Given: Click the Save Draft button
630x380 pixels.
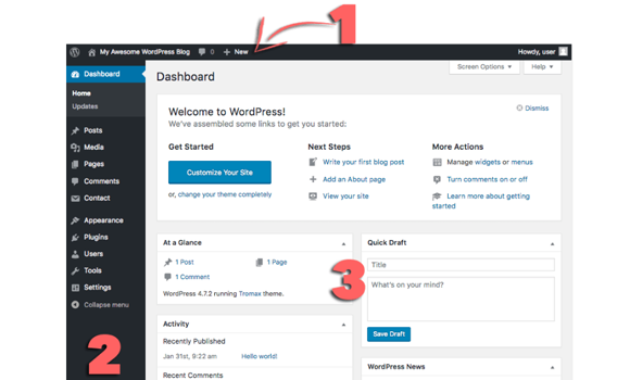Looking at the screenshot, I should click(x=389, y=334).
